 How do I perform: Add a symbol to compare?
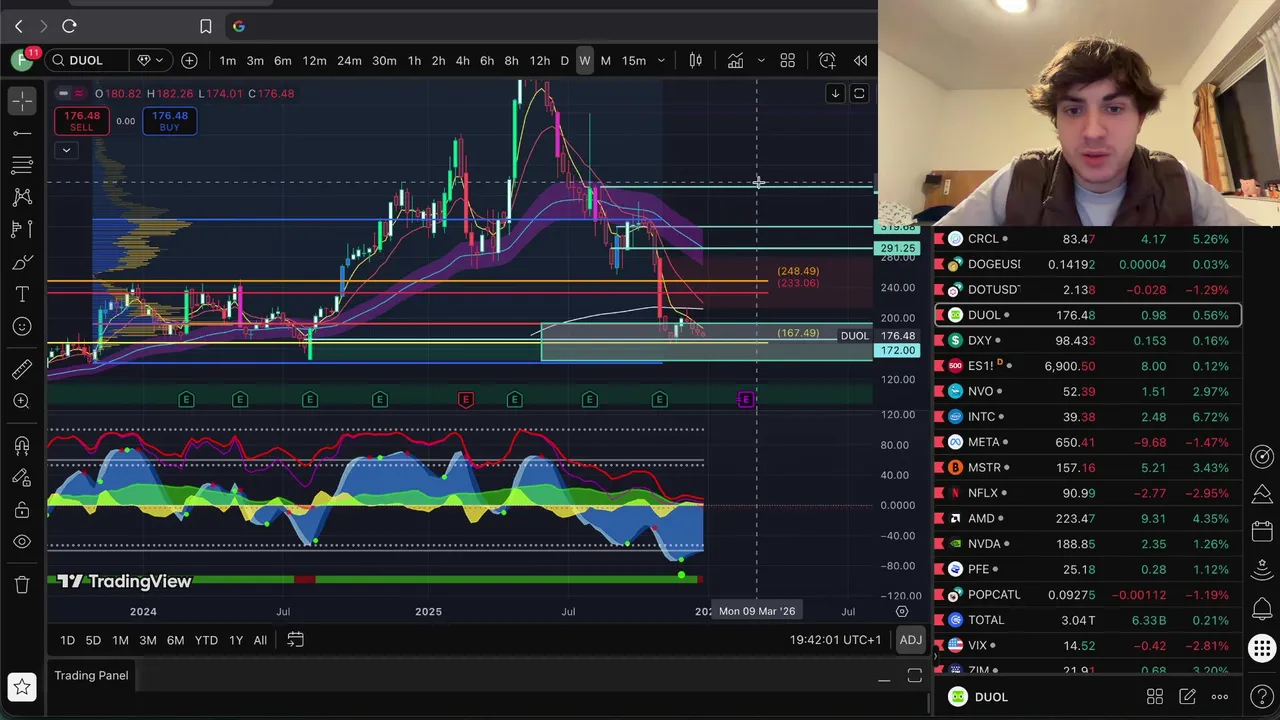pos(189,61)
